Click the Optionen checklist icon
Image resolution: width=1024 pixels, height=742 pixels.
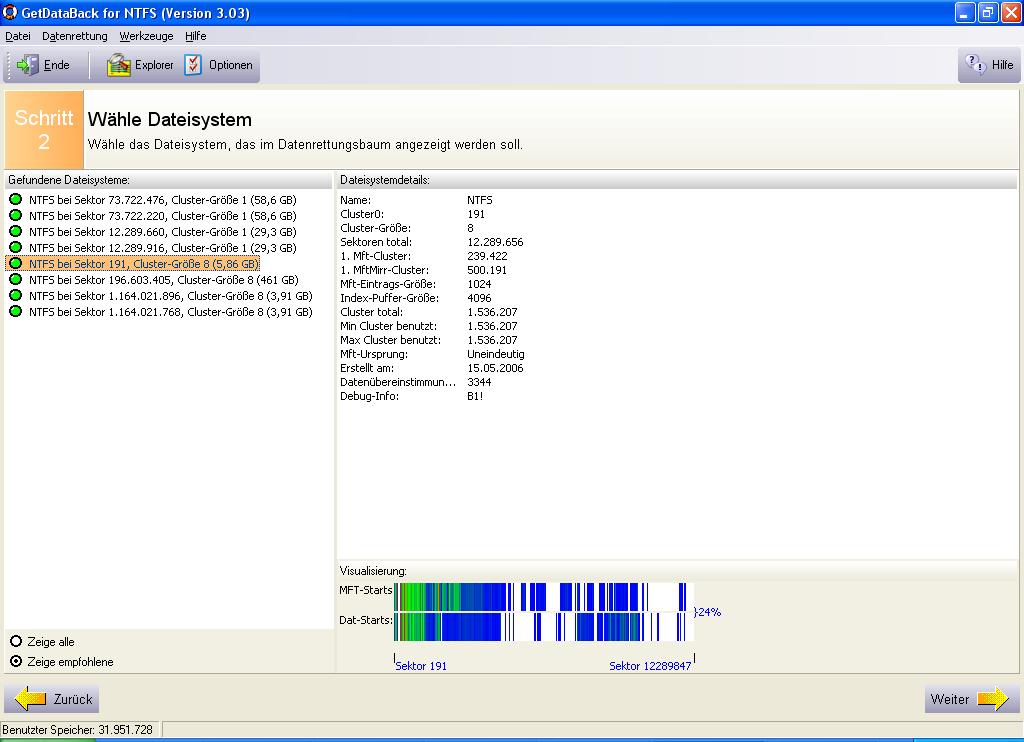pos(193,65)
